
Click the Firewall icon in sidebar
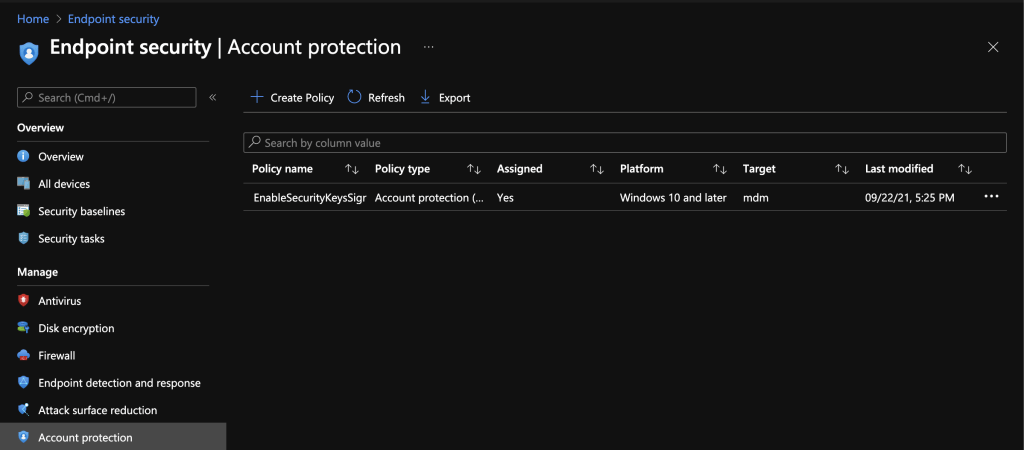tap(24, 355)
